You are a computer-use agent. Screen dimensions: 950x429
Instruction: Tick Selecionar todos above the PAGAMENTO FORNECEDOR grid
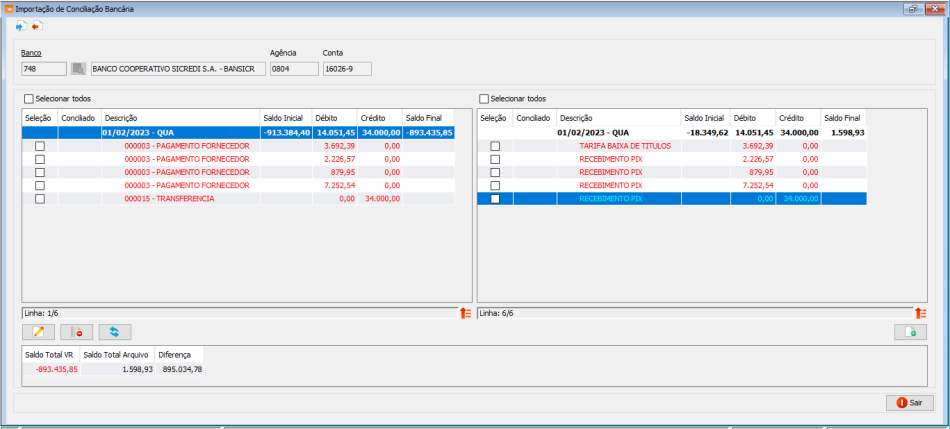point(28,98)
